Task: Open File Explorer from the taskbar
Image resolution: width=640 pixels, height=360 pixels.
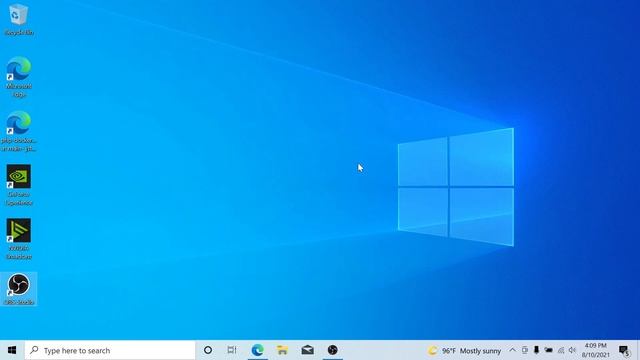Action: click(282, 350)
